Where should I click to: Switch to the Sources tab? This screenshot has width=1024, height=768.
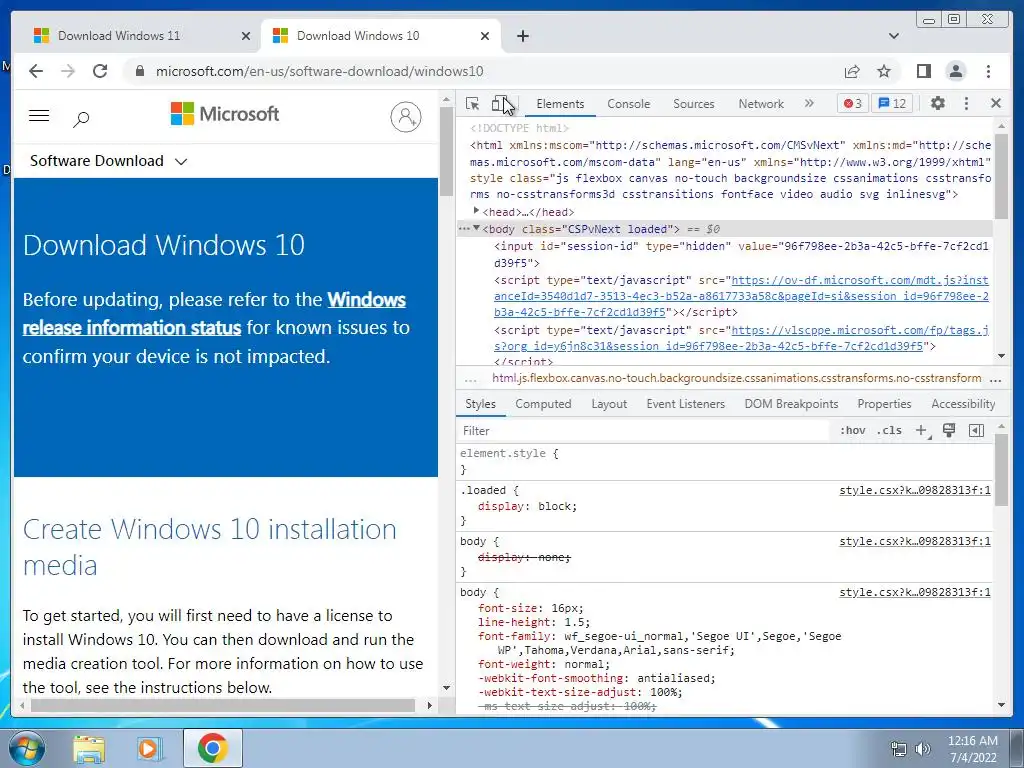[x=694, y=104]
